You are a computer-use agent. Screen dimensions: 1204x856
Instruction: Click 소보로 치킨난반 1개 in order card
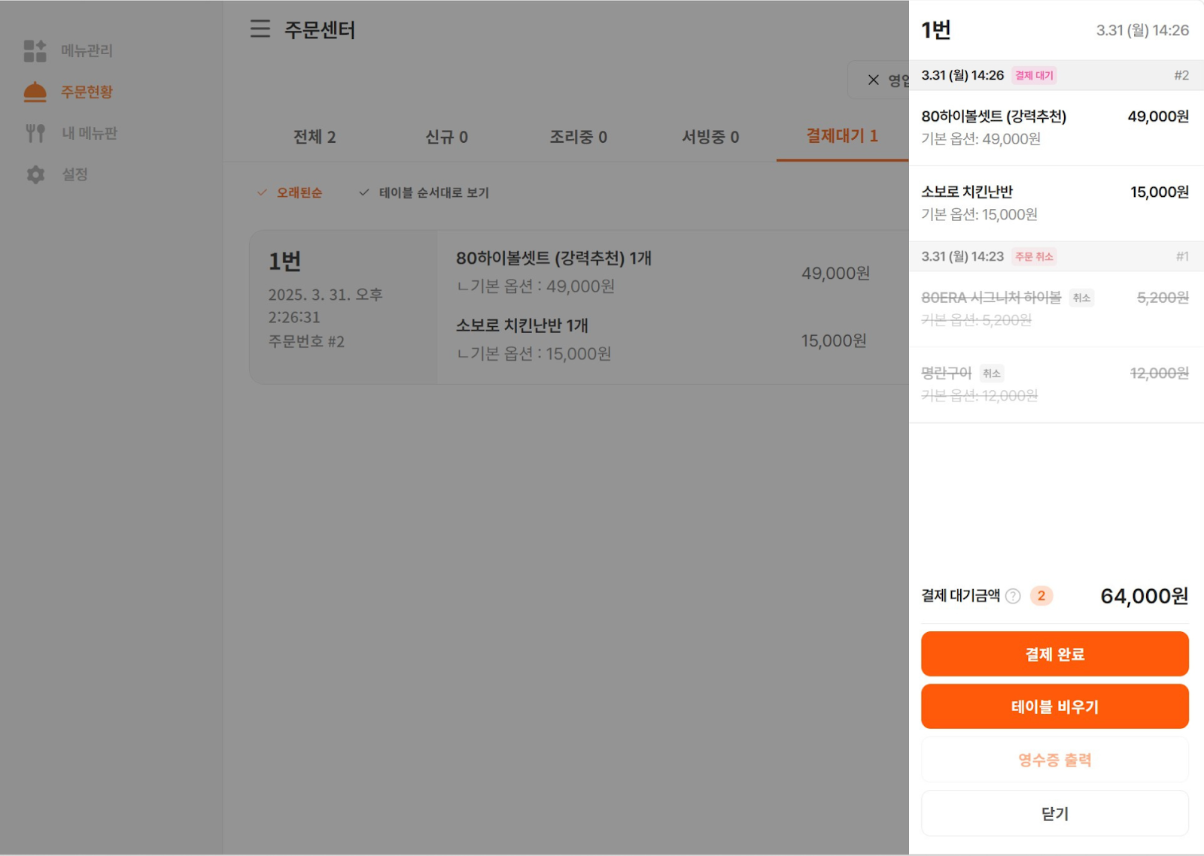coord(522,326)
